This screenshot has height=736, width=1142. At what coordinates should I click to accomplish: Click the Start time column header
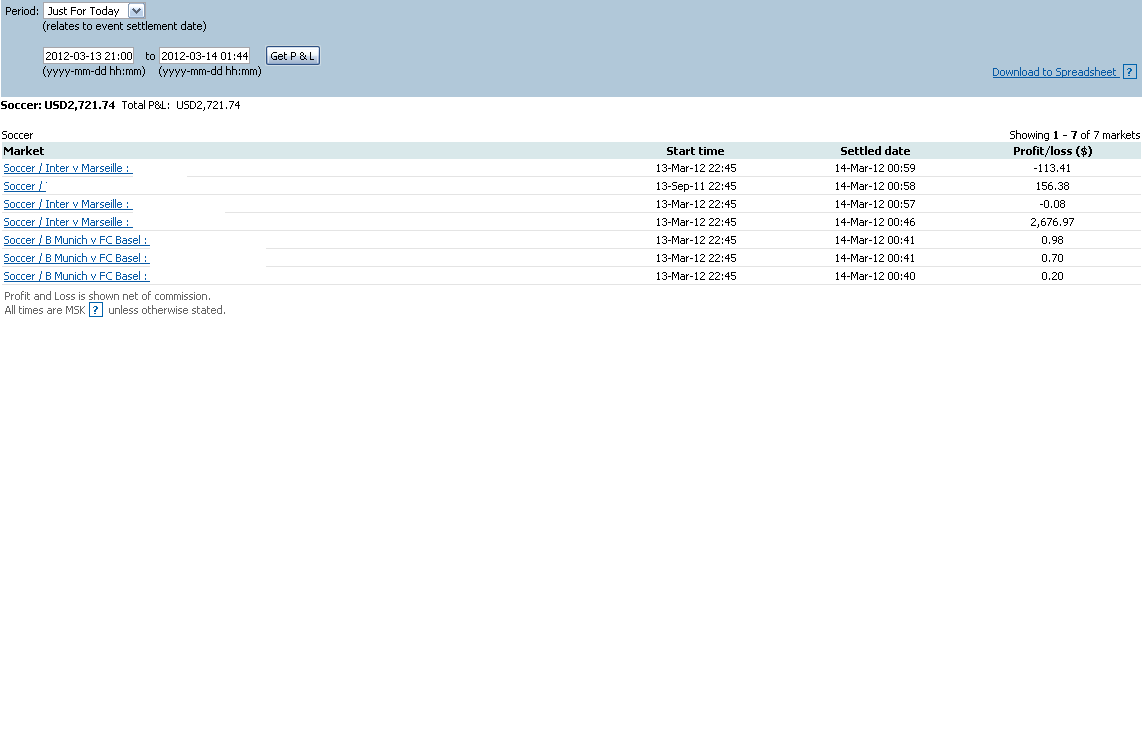[x=696, y=151]
